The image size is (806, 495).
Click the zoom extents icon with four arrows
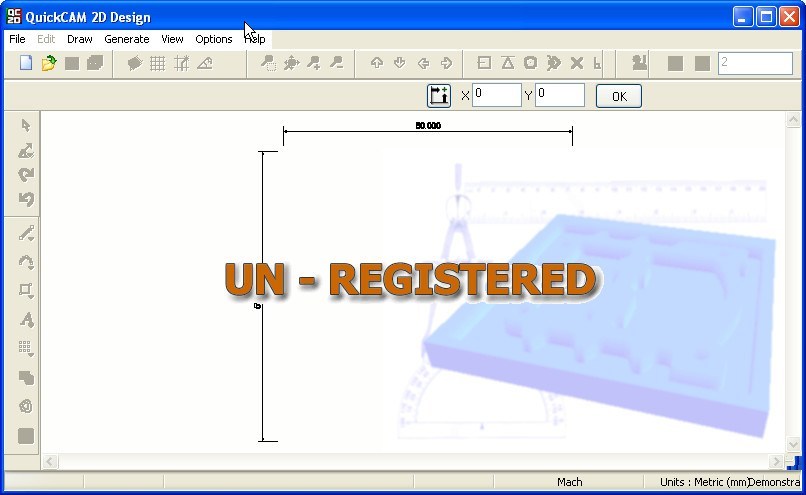291,63
